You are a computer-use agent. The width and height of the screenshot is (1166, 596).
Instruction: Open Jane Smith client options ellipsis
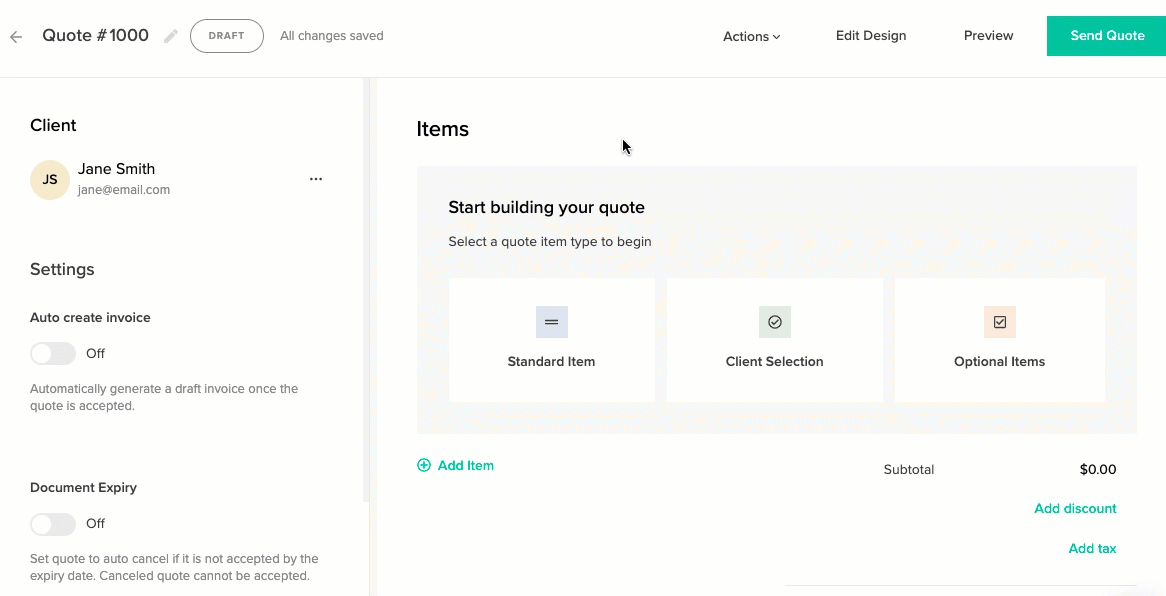click(x=316, y=179)
